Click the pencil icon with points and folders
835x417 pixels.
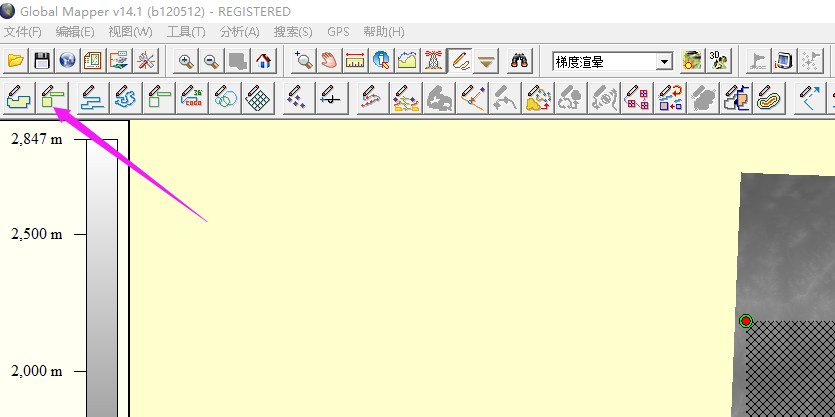coord(406,97)
